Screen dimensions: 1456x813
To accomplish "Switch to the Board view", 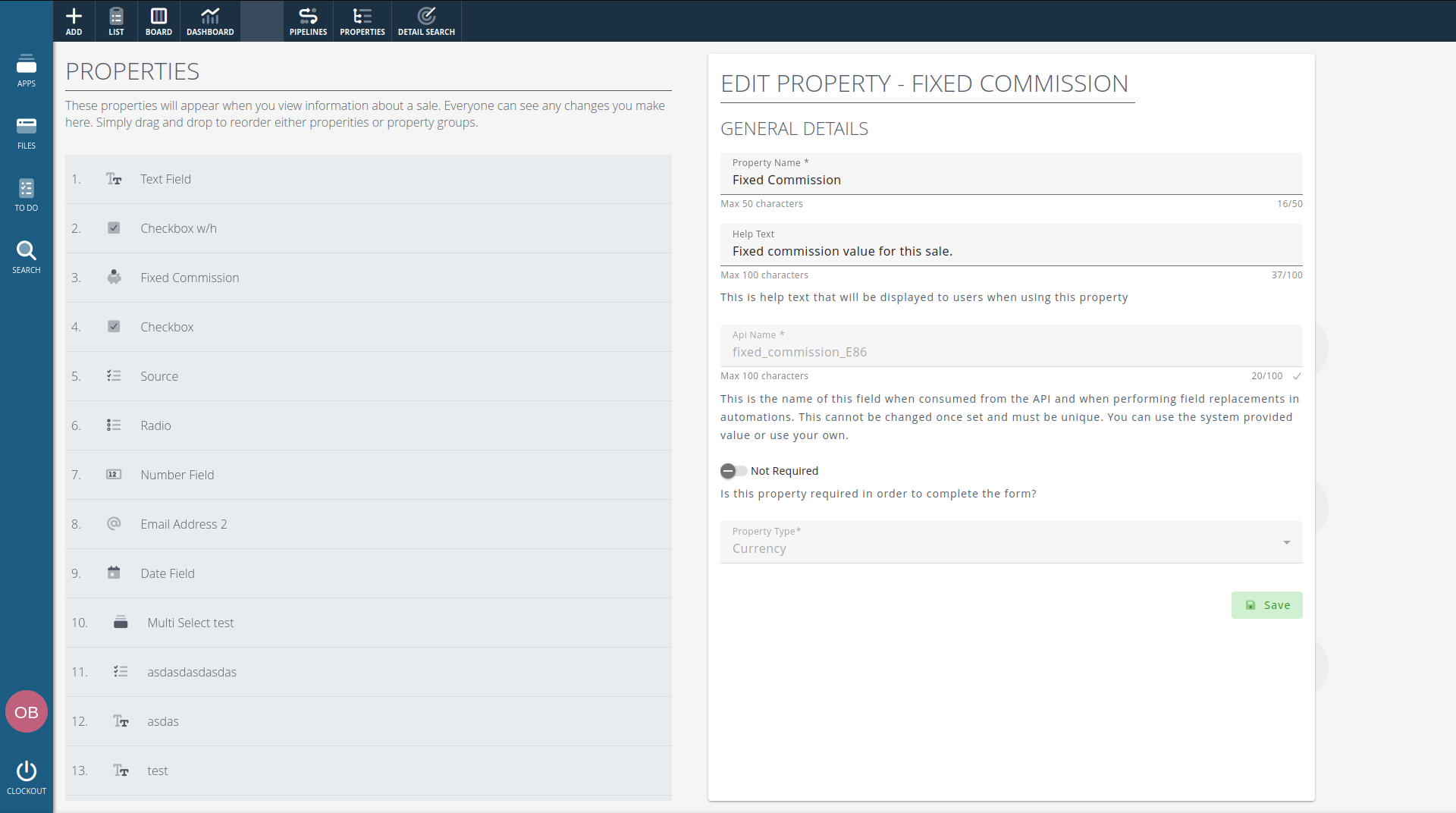I will [x=158, y=20].
